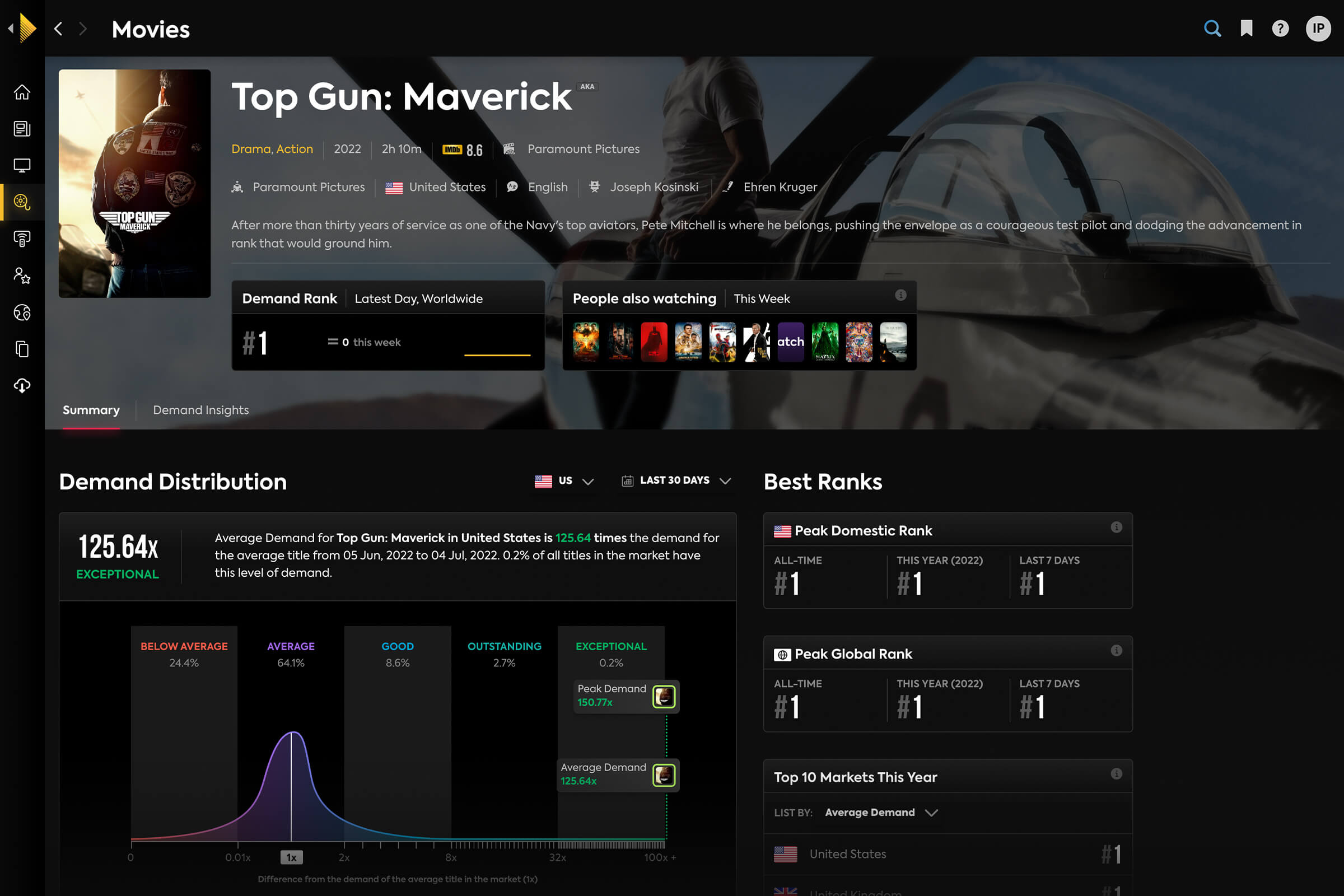
Task: Open the green Matrix poster thumbnail
Action: [824, 342]
